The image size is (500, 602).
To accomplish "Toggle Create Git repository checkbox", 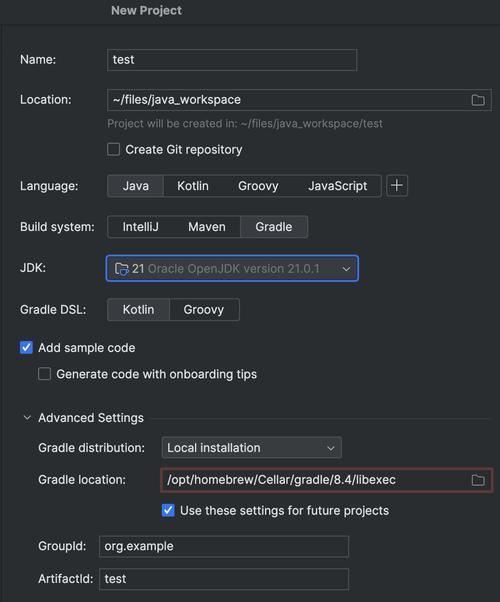I will click(113, 149).
